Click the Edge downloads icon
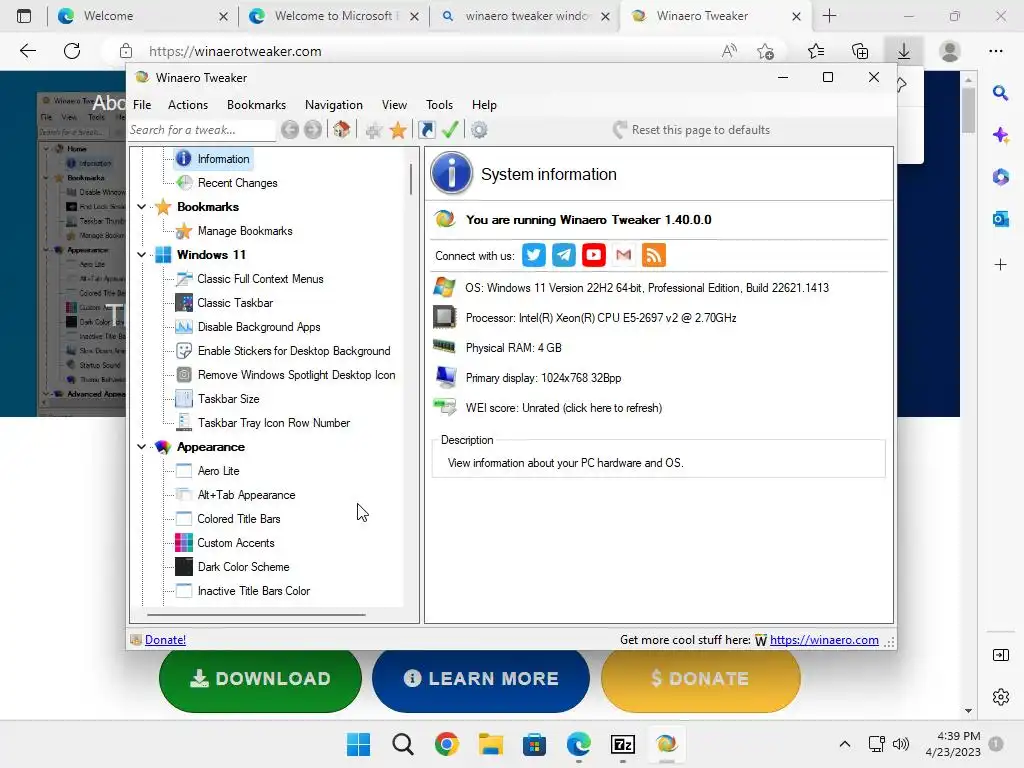The height and width of the screenshot is (768, 1024). pos(904,51)
